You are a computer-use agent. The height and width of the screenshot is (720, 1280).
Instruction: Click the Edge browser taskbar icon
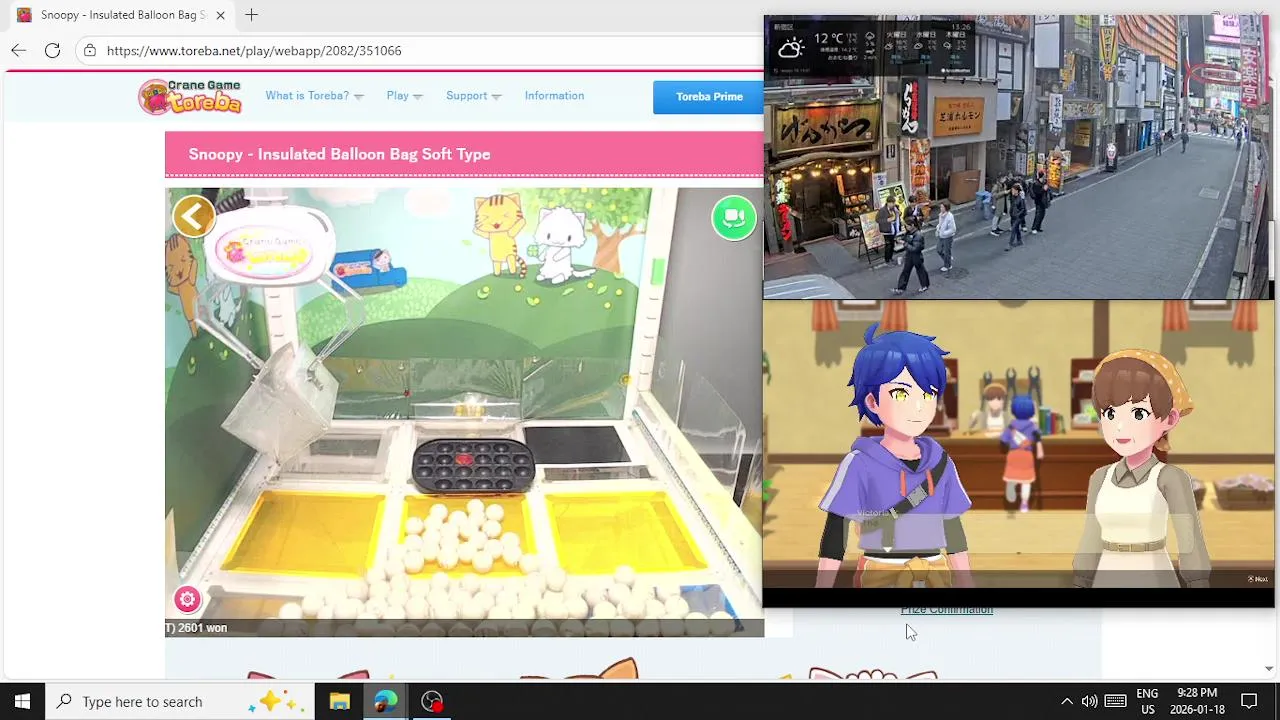click(386, 701)
